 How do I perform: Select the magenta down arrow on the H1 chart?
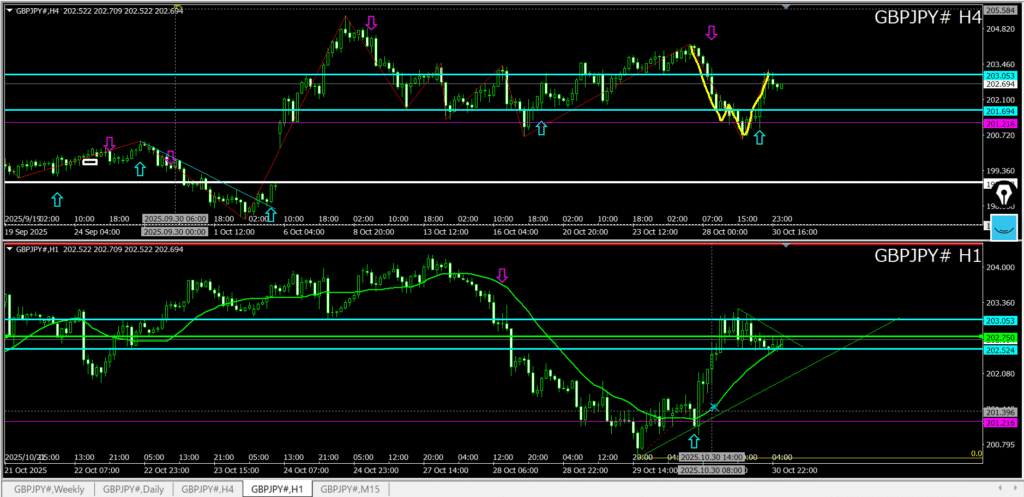coord(503,274)
